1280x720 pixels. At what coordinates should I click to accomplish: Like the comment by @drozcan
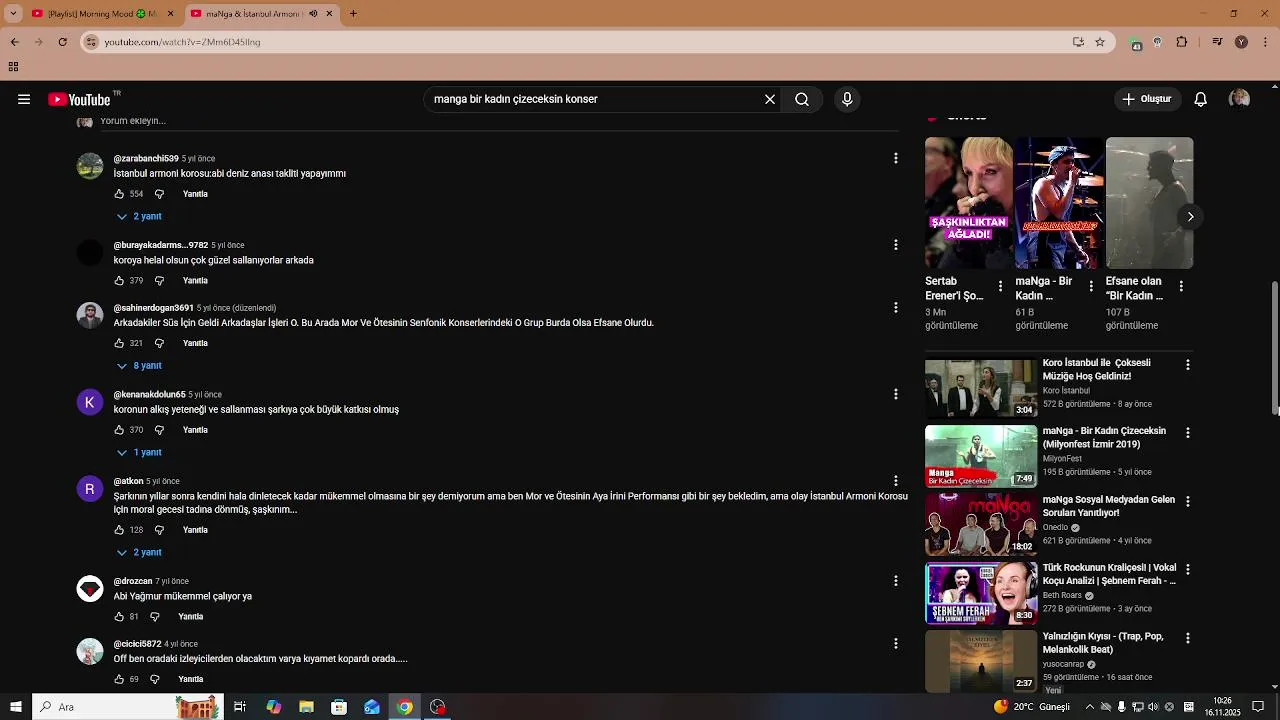(x=119, y=617)
